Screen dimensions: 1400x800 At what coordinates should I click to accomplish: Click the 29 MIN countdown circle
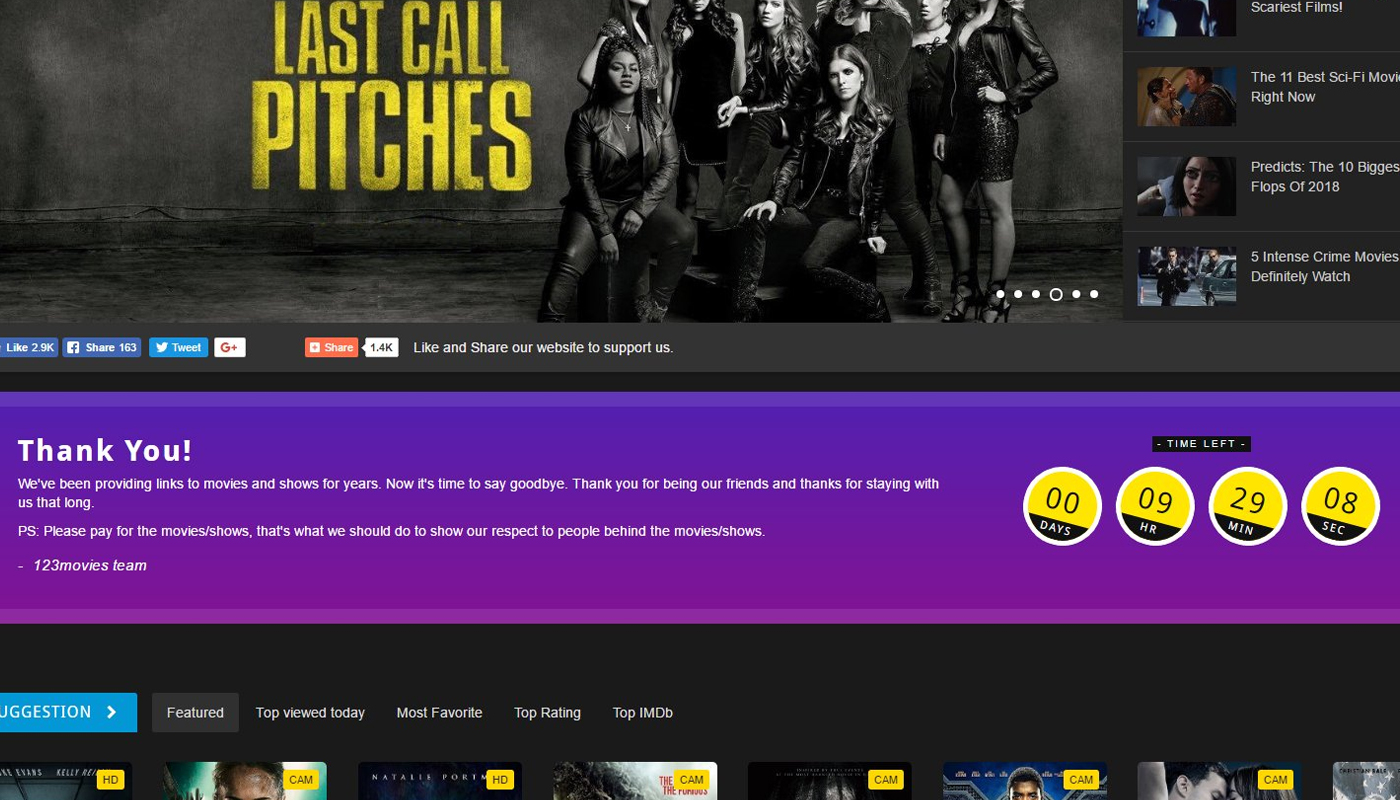(x=1248, y=506)
